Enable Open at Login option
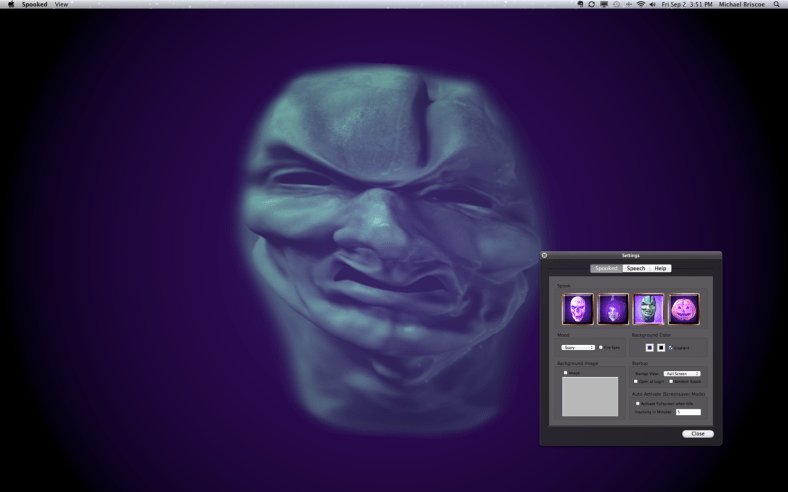This screenshot has width=788, height=492. point(636,381)
